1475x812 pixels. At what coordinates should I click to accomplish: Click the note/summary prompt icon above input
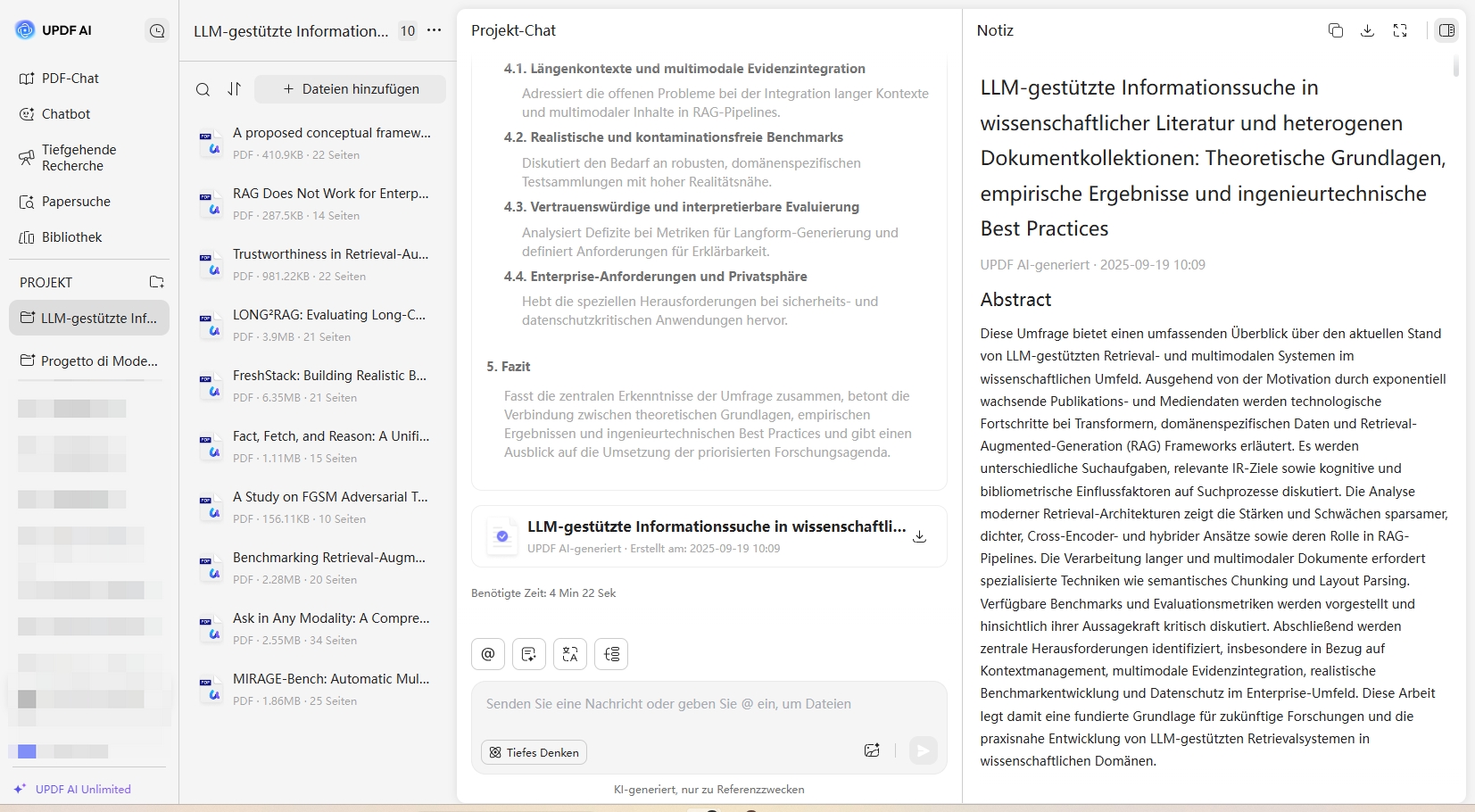click(x=529, y=654)
